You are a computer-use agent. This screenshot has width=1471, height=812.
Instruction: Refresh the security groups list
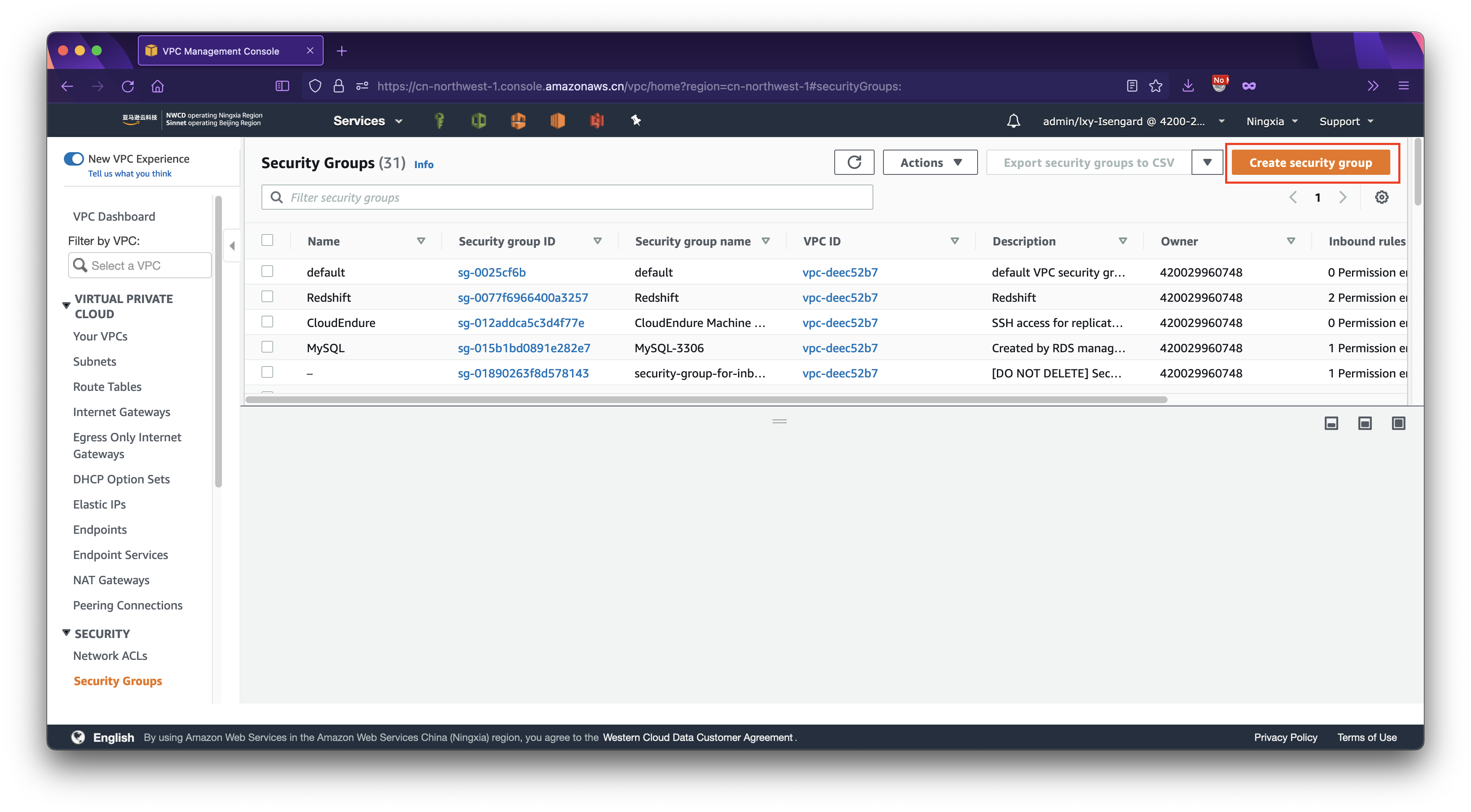coord(854,163)
